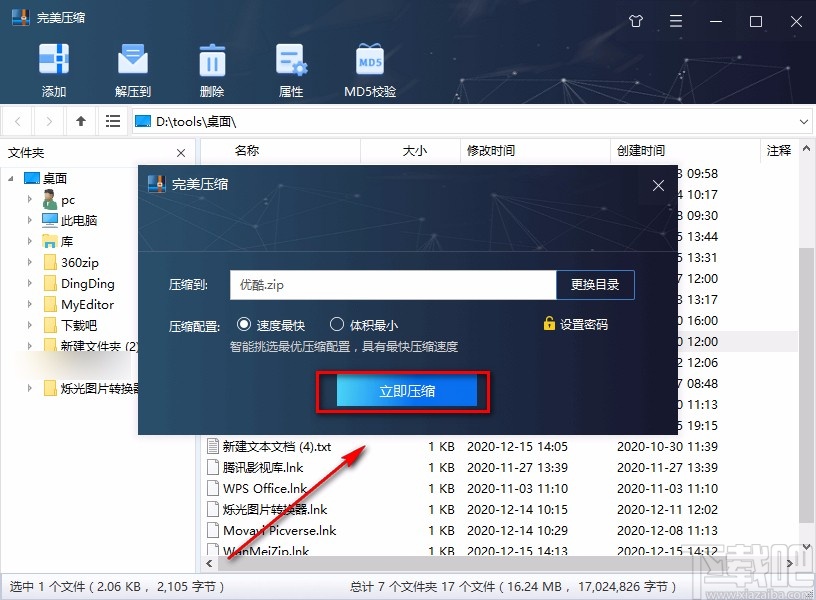The width and height of the screenshot is (816, 600).
Task: Click the scroll-left arrow of the horizontal scrollbar
Action: [x=209, y=564]
